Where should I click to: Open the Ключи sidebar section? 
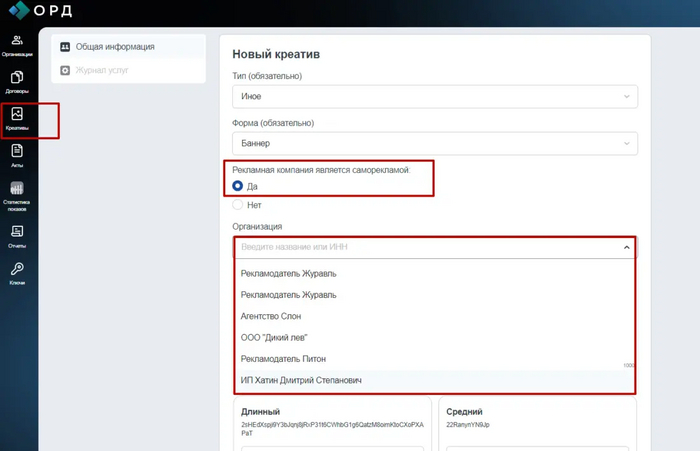point(18,273)
